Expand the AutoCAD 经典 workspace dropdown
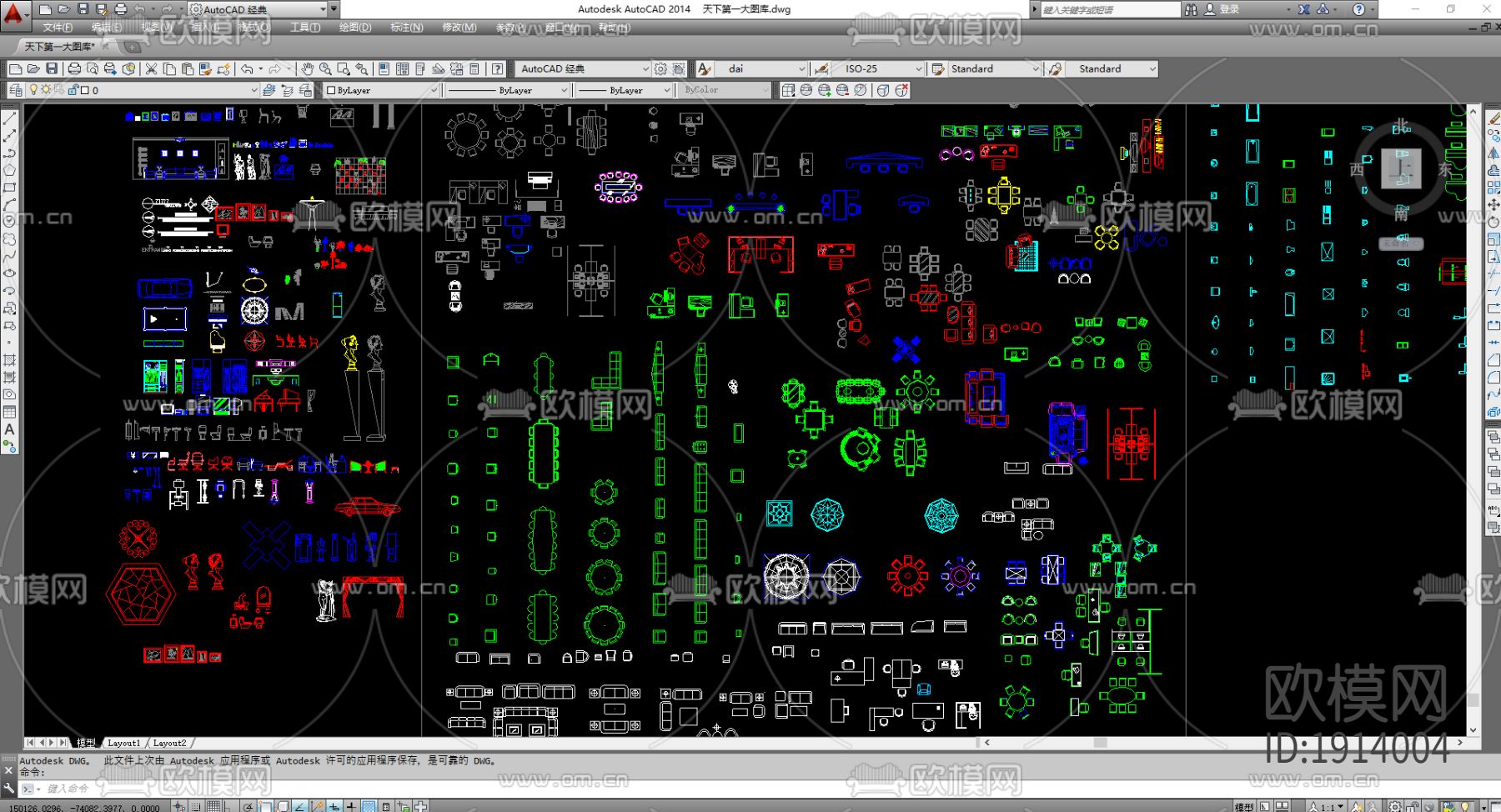The height and width of the screenshot is (812, 1501). coord(582,69)
